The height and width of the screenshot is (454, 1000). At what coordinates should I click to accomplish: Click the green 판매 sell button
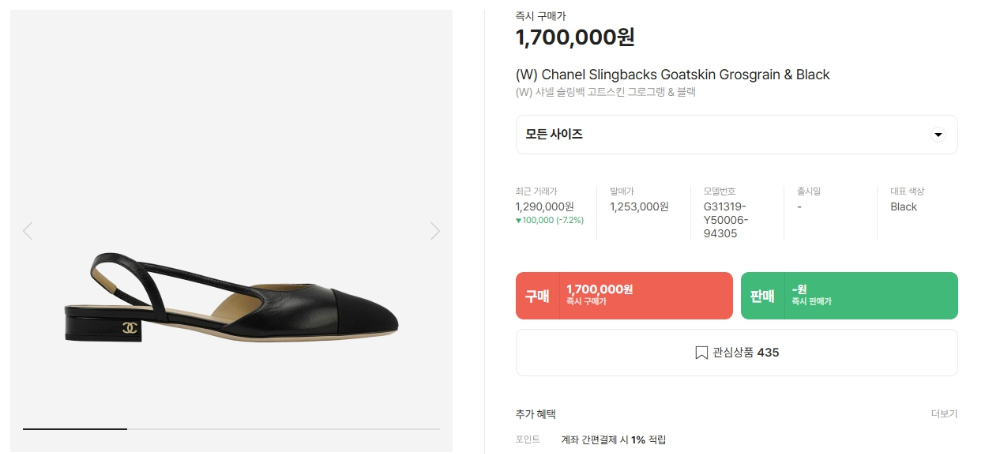point(849,296)
